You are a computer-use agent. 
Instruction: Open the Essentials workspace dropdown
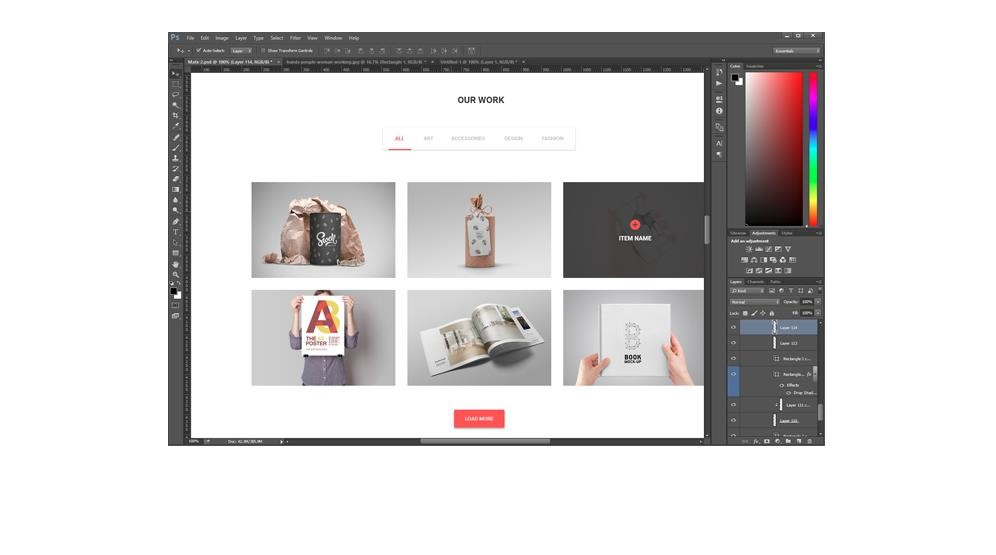[796, 50]
